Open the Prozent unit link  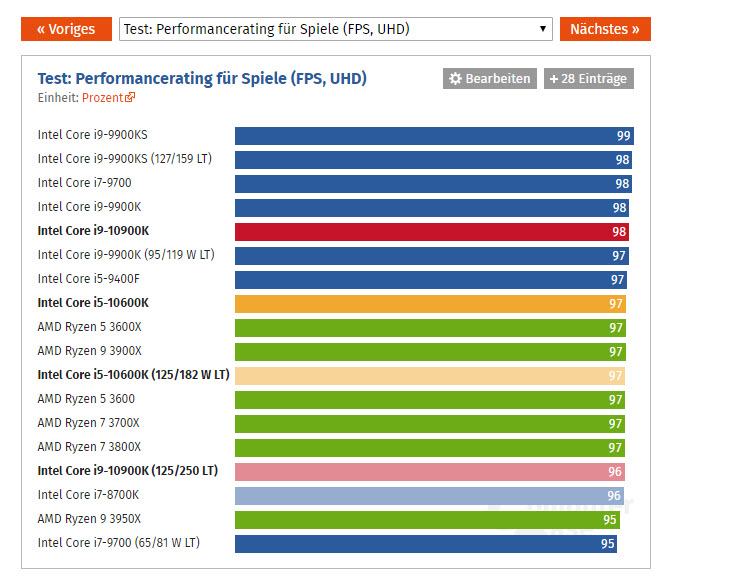point(103,97)
